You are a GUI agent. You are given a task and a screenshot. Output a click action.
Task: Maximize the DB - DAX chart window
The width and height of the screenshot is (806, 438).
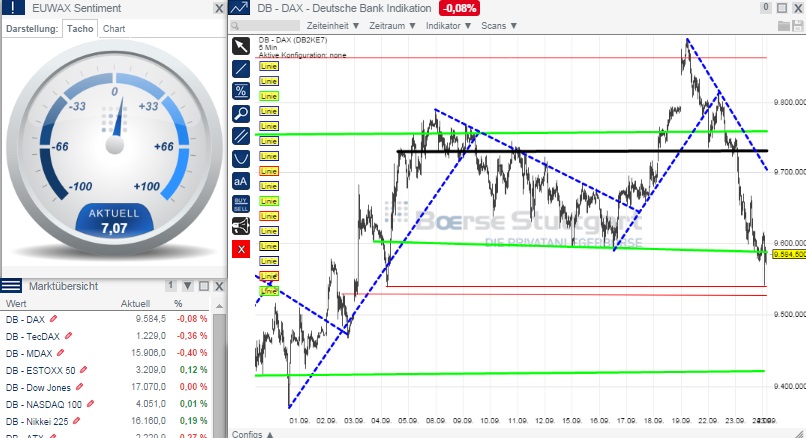(782, 8)
